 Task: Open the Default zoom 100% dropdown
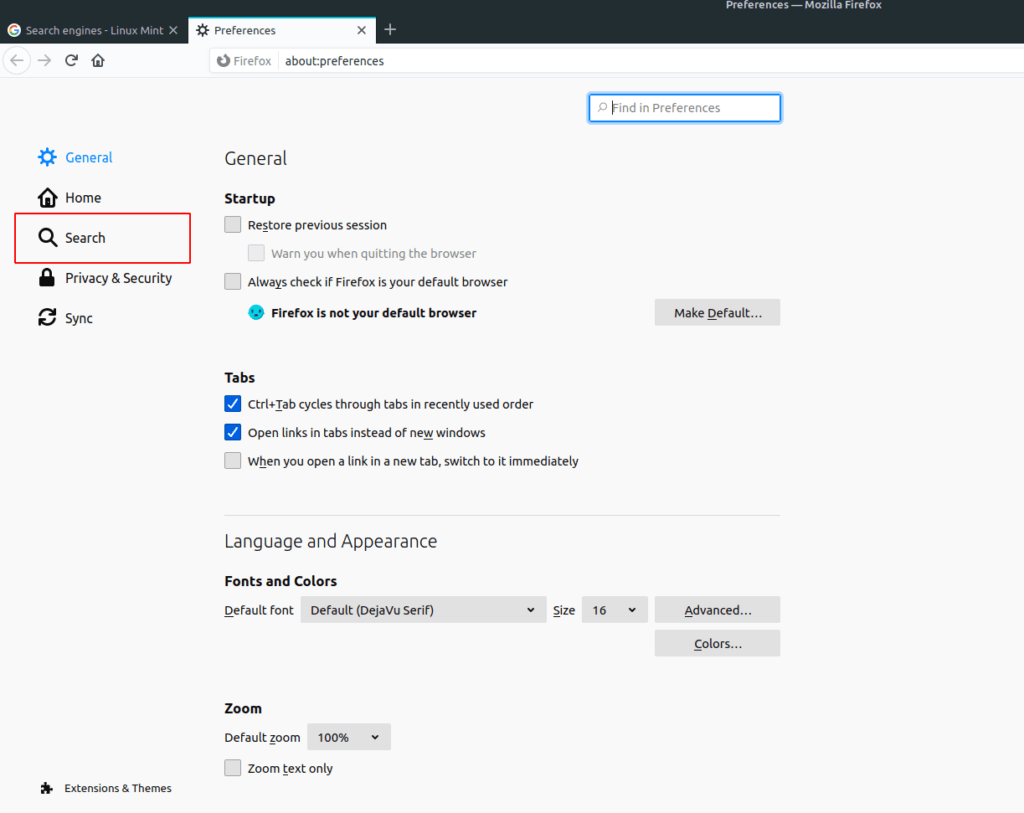coord(349,737)
